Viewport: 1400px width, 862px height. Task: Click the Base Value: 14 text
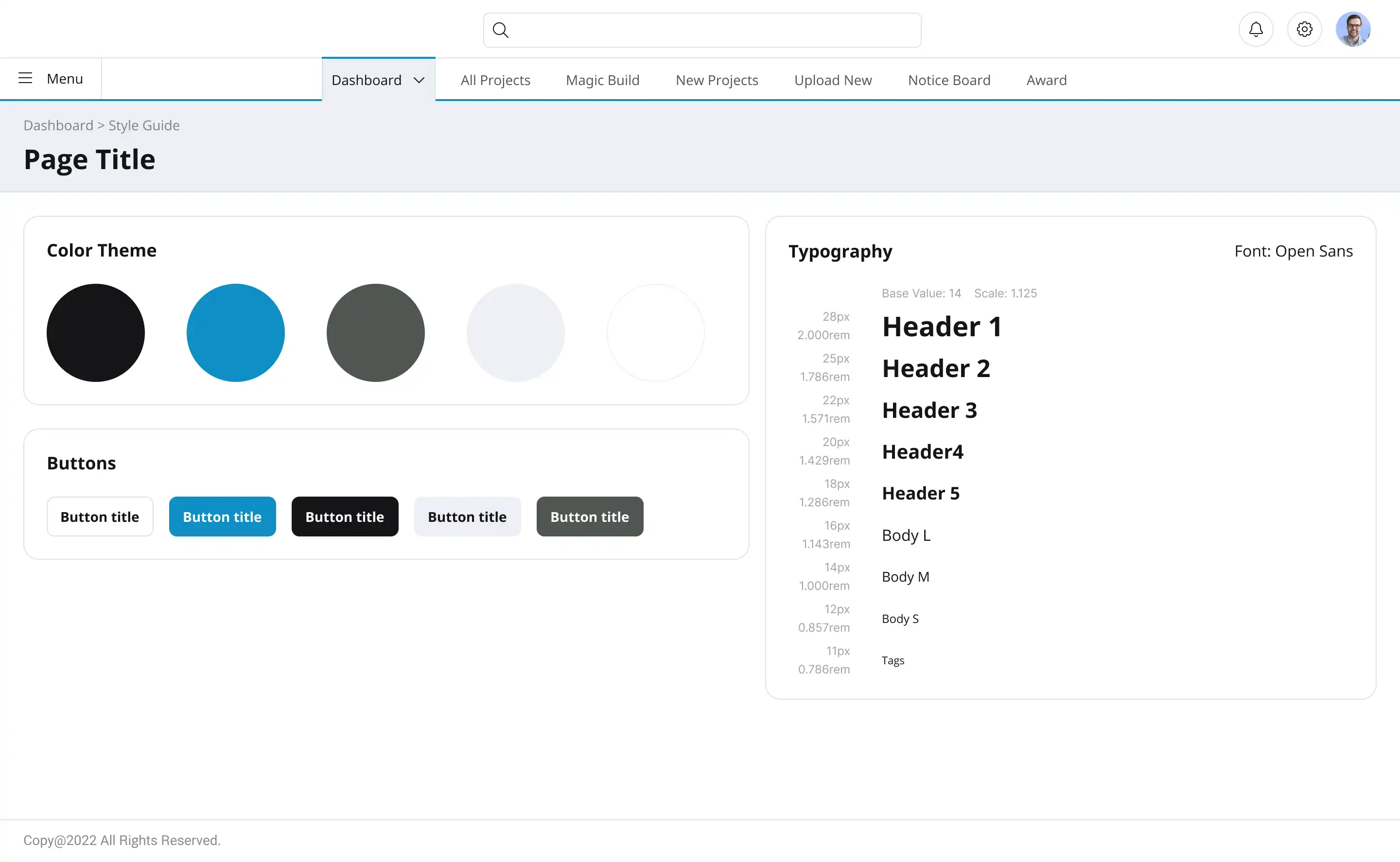pos(921,293)
